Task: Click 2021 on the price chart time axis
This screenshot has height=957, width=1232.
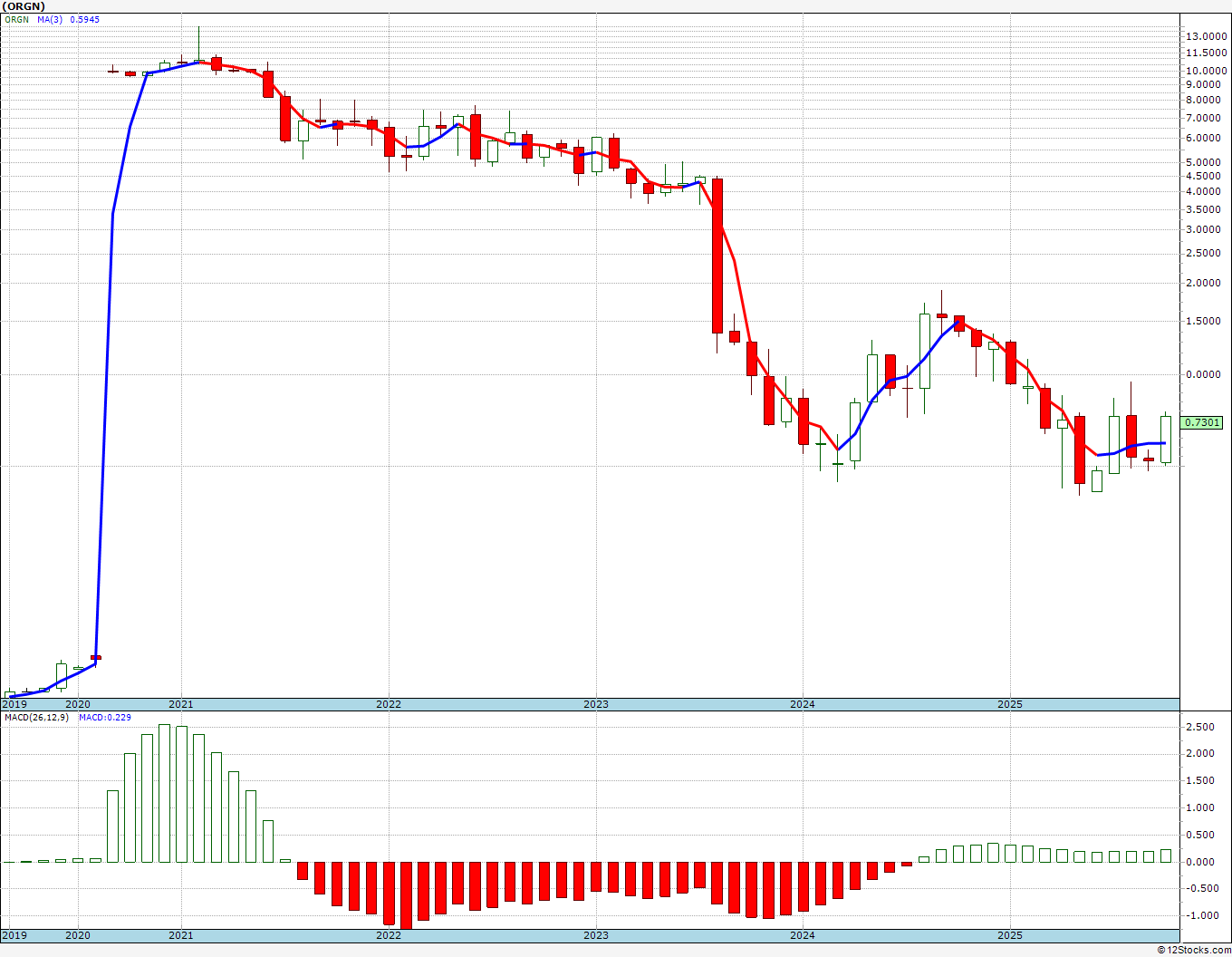Action: [181, 704]
